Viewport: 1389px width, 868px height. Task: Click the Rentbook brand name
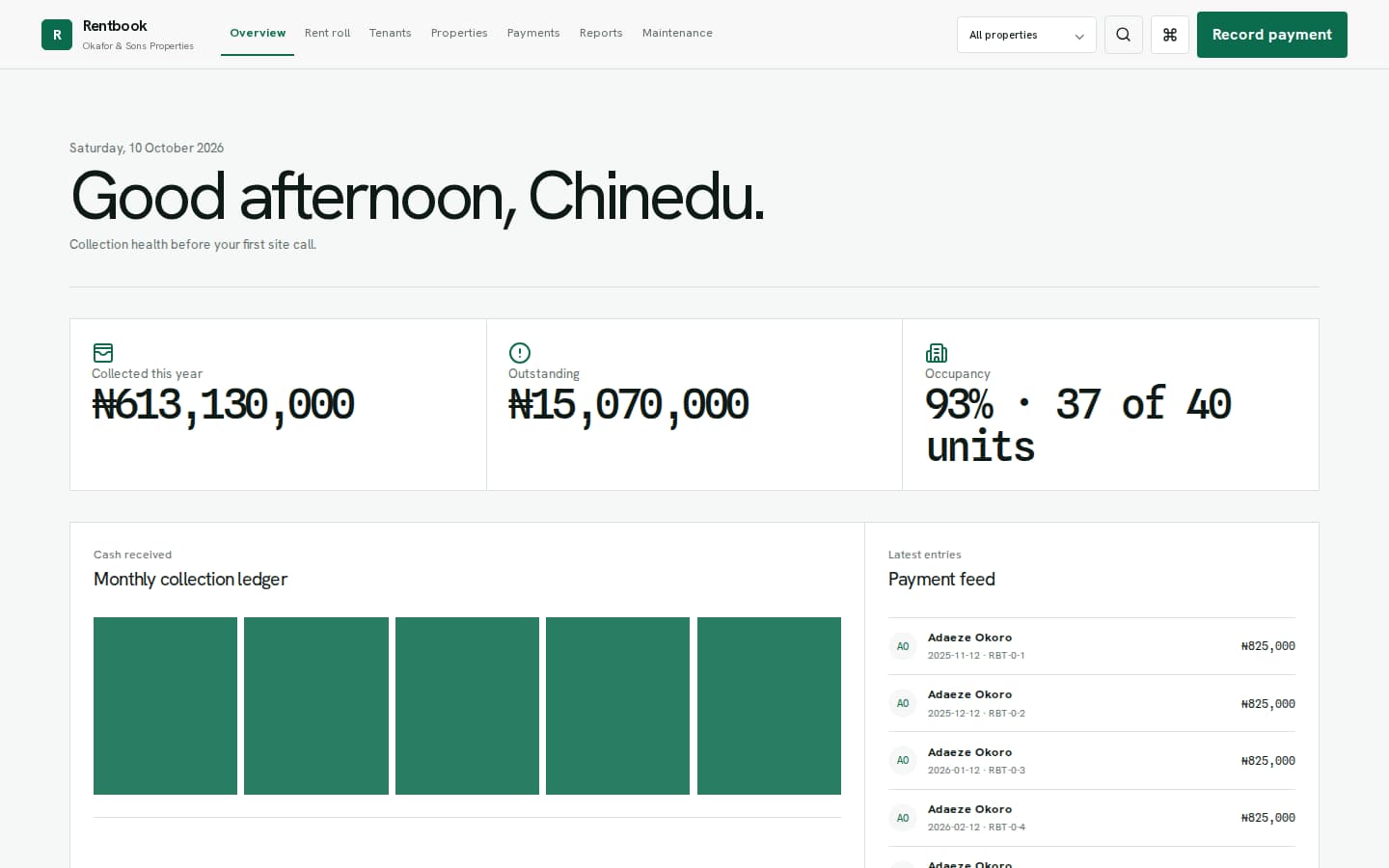coord(115,26)
